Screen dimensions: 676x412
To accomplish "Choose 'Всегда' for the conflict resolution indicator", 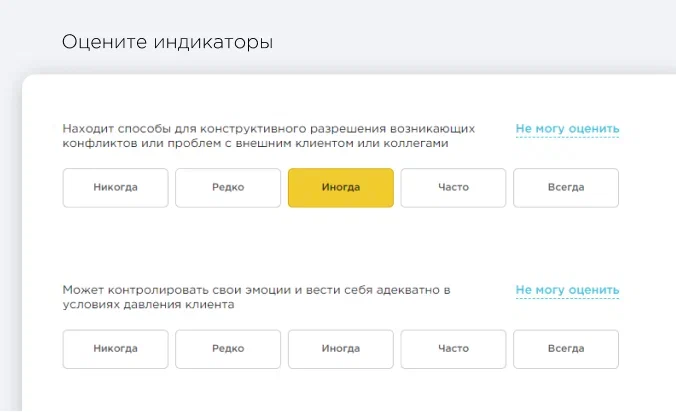I will click(x=566, y=187).
